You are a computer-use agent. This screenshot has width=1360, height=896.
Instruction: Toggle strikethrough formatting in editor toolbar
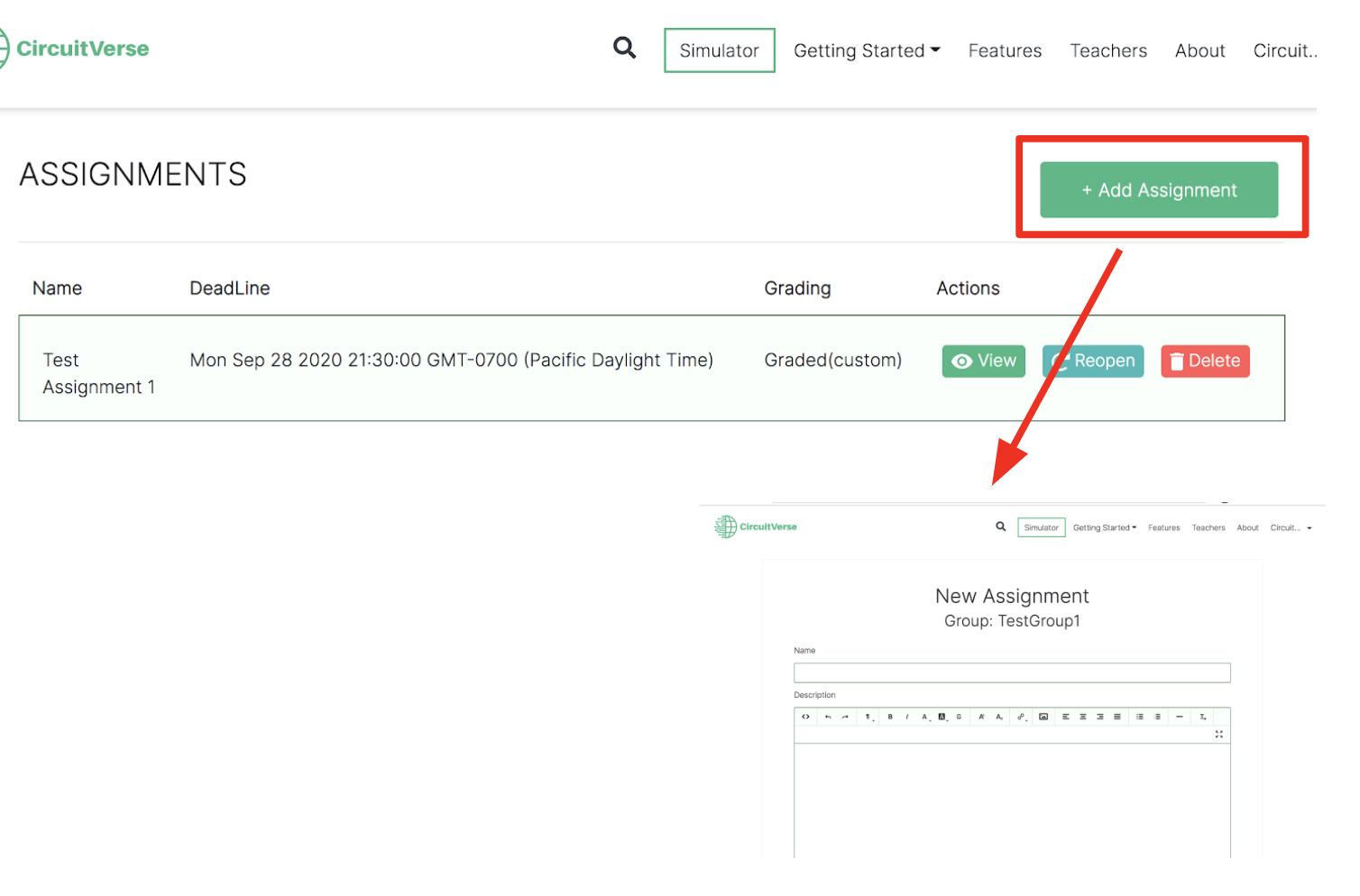959,717
